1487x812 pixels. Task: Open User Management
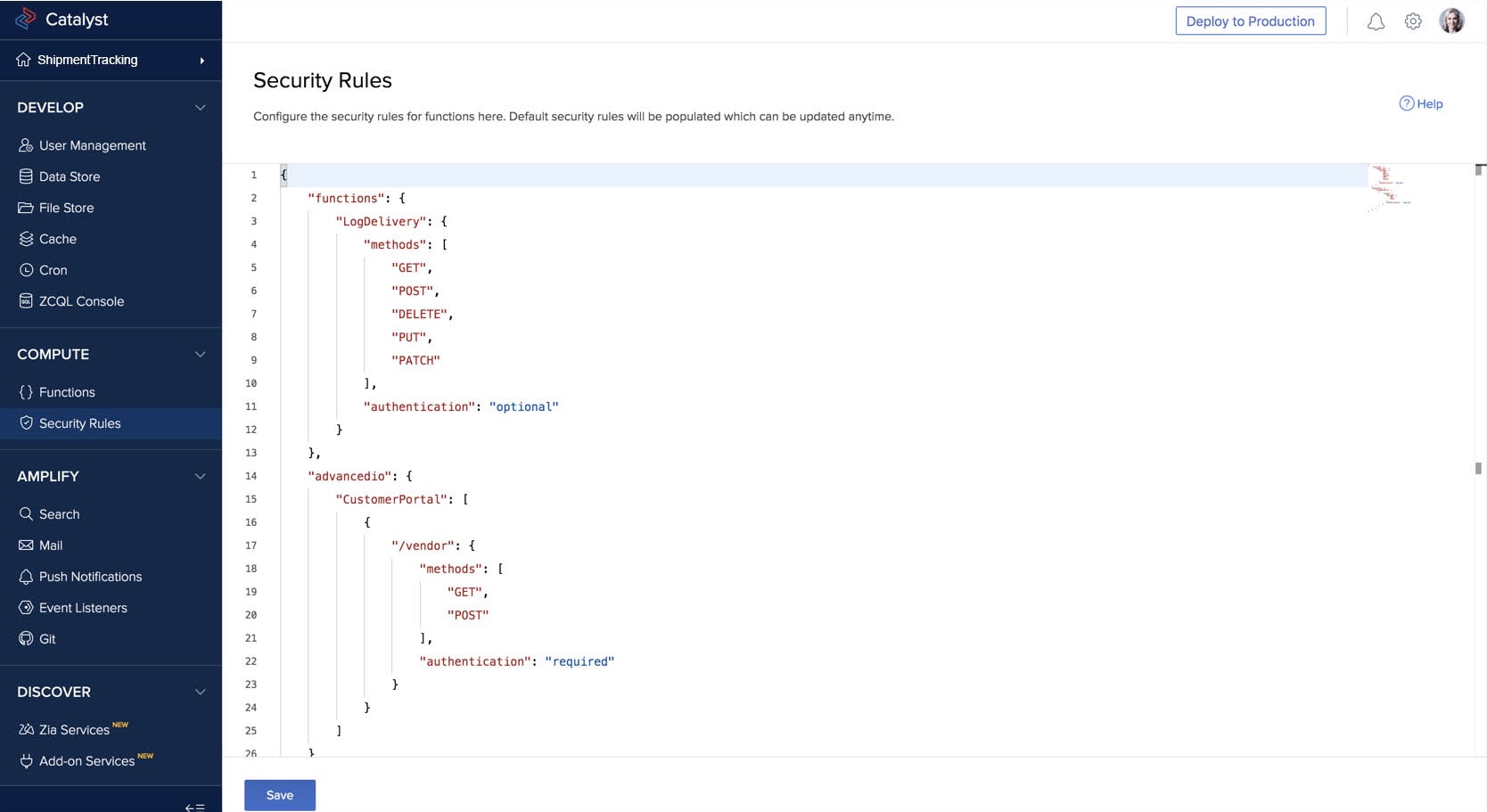click(92, 144)
